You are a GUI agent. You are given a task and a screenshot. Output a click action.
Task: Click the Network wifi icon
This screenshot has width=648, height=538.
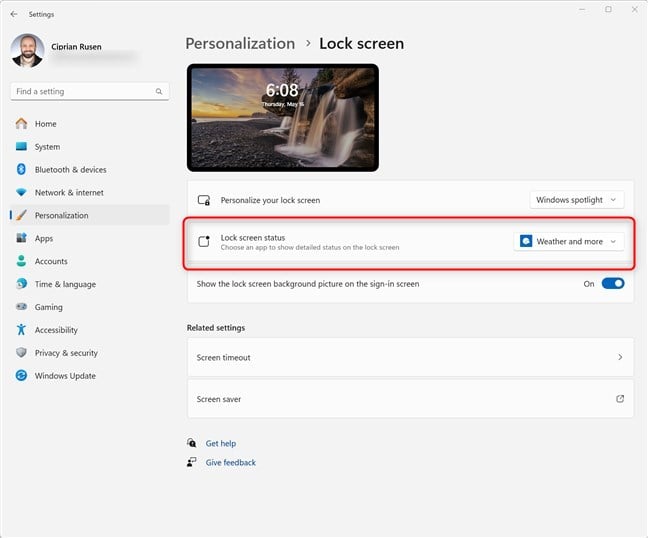21,192
